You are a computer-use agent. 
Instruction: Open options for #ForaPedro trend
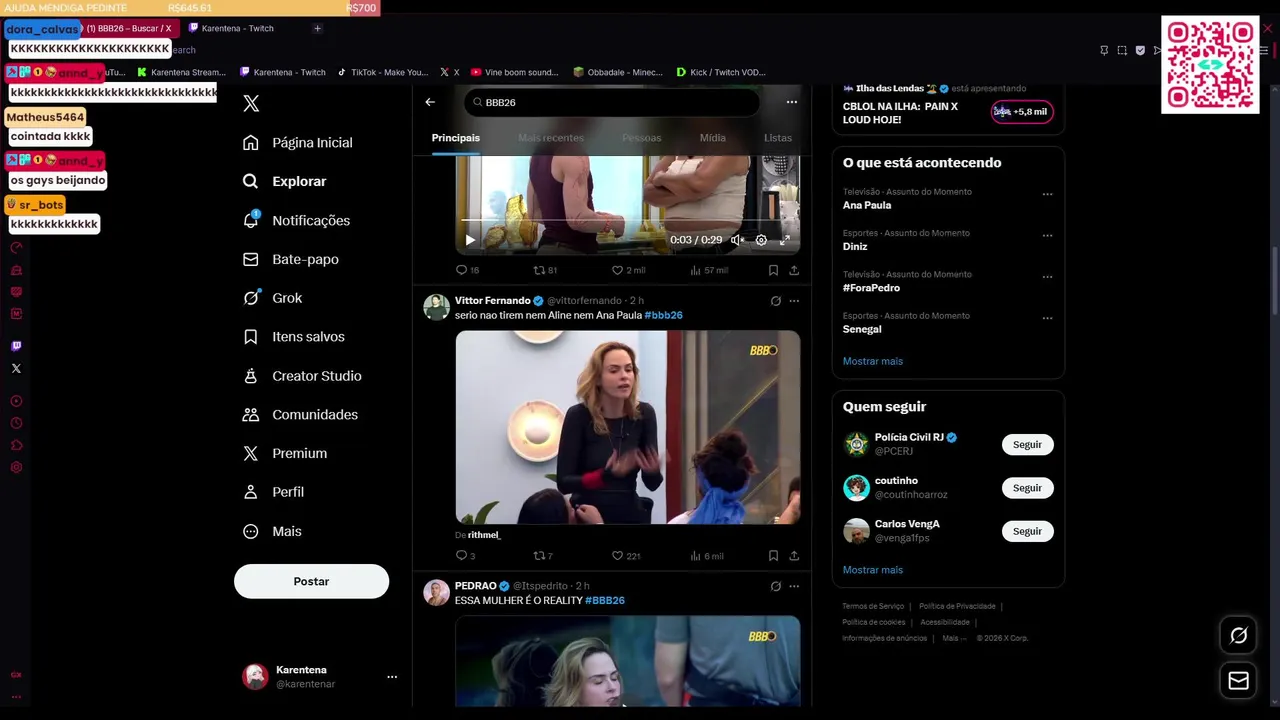(1047, 277)
